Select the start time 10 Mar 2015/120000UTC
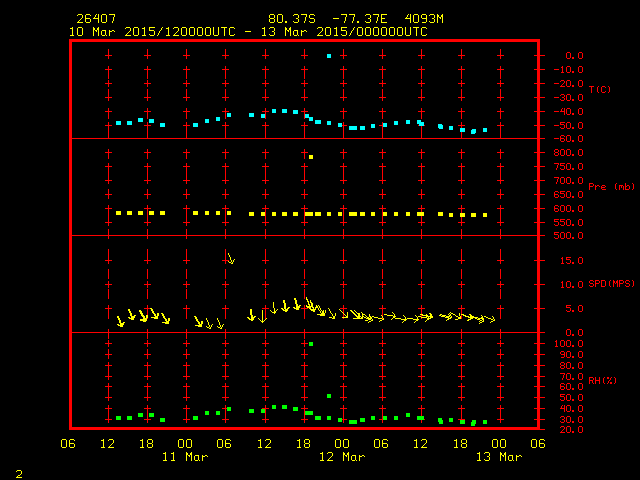 152,32
